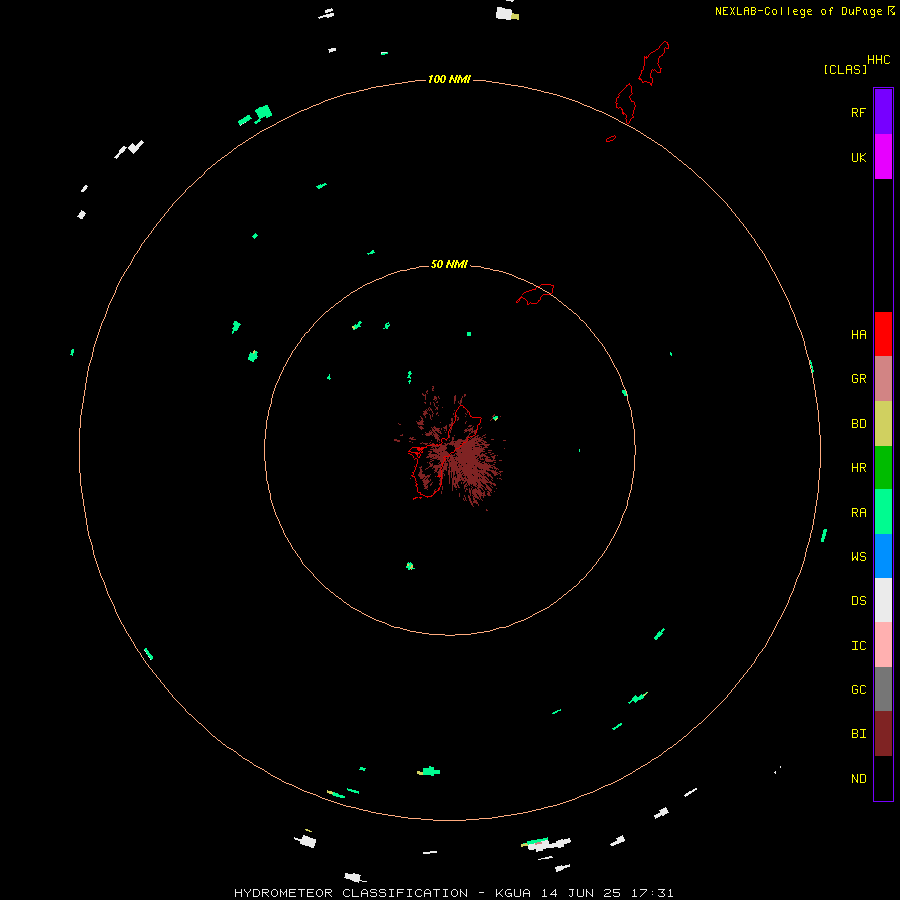
Task: Click the 50 NMI range ring label
Action: [449, 264]
